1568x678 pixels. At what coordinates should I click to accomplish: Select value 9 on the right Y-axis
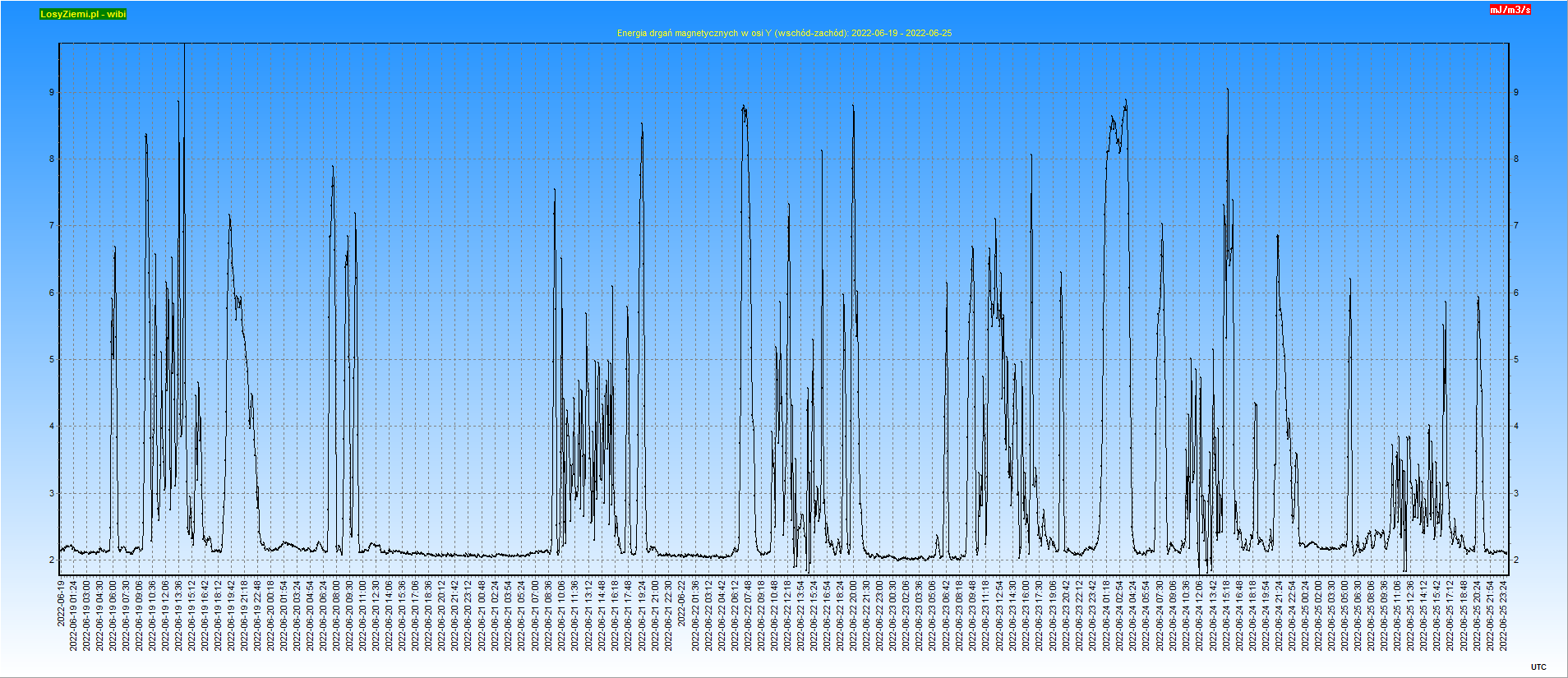(1516, 92)
